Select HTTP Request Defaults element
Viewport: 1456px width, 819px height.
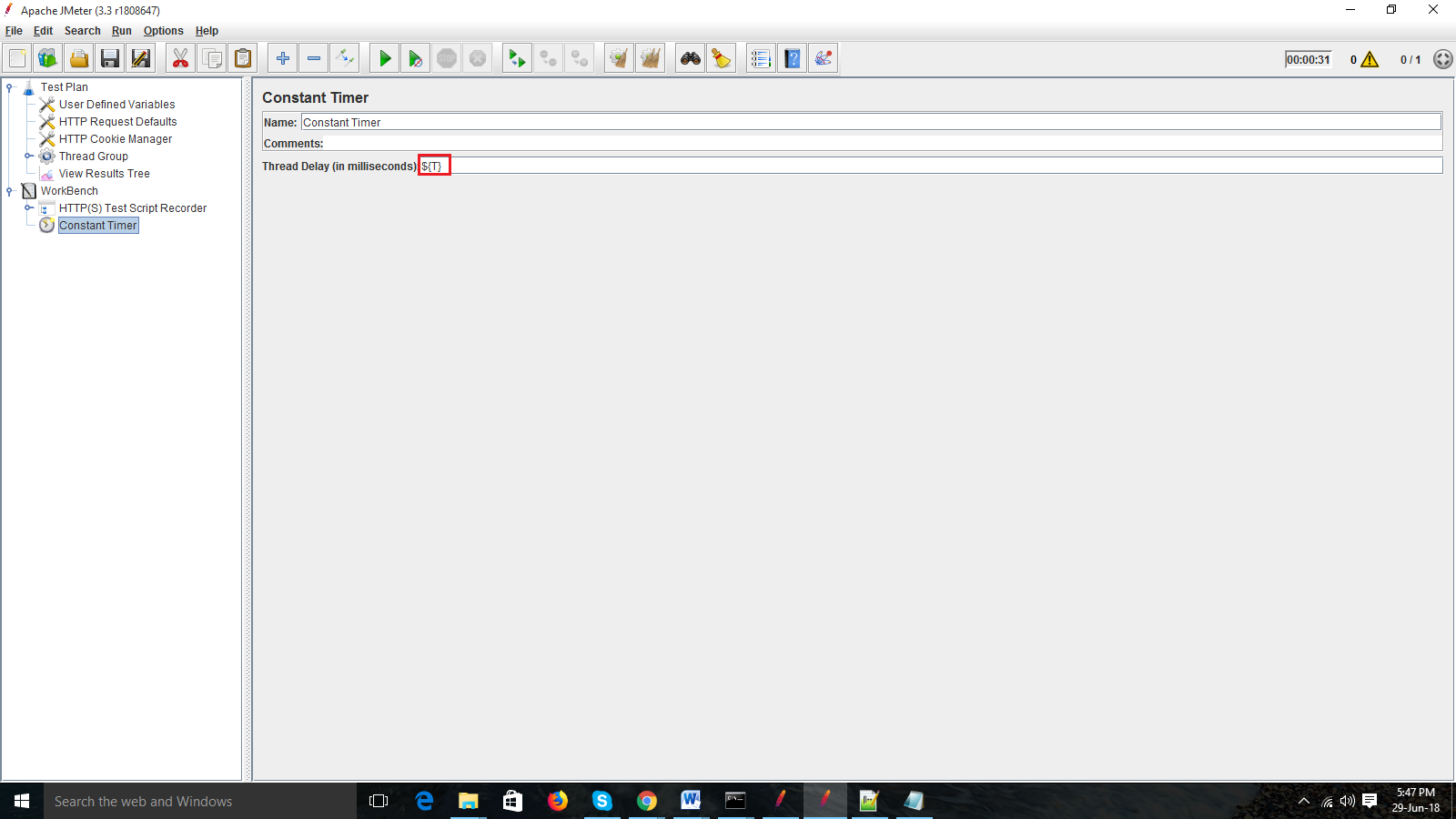[x=118, y=122]
